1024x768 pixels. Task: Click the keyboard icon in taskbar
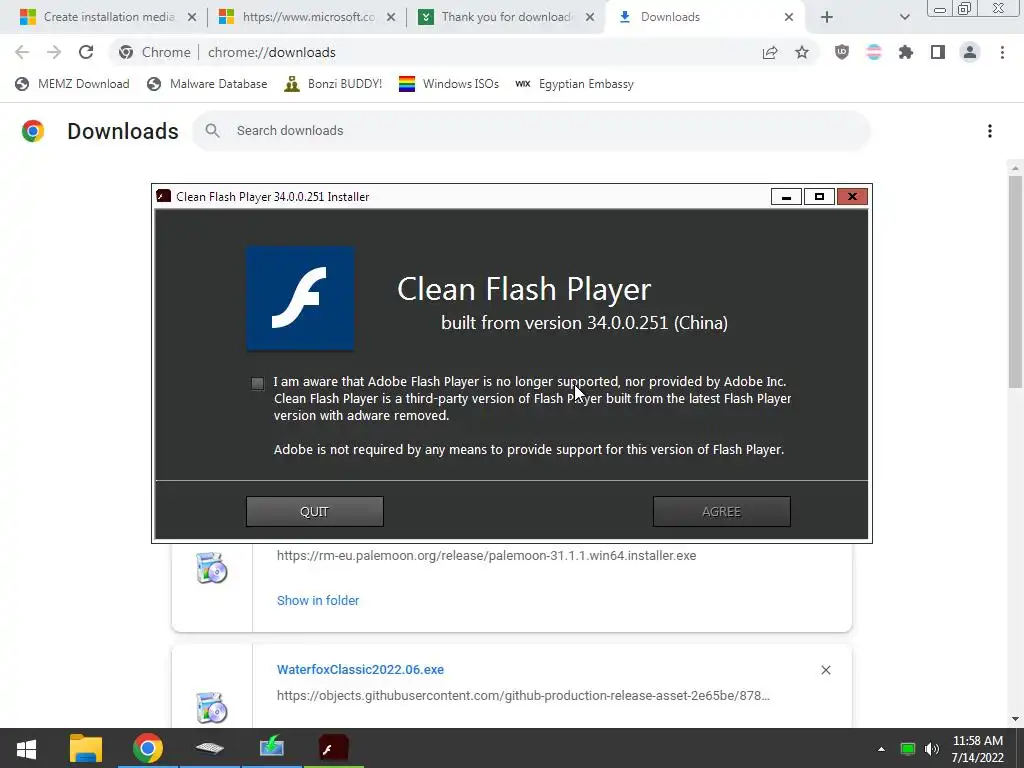(x=210, y=748)
